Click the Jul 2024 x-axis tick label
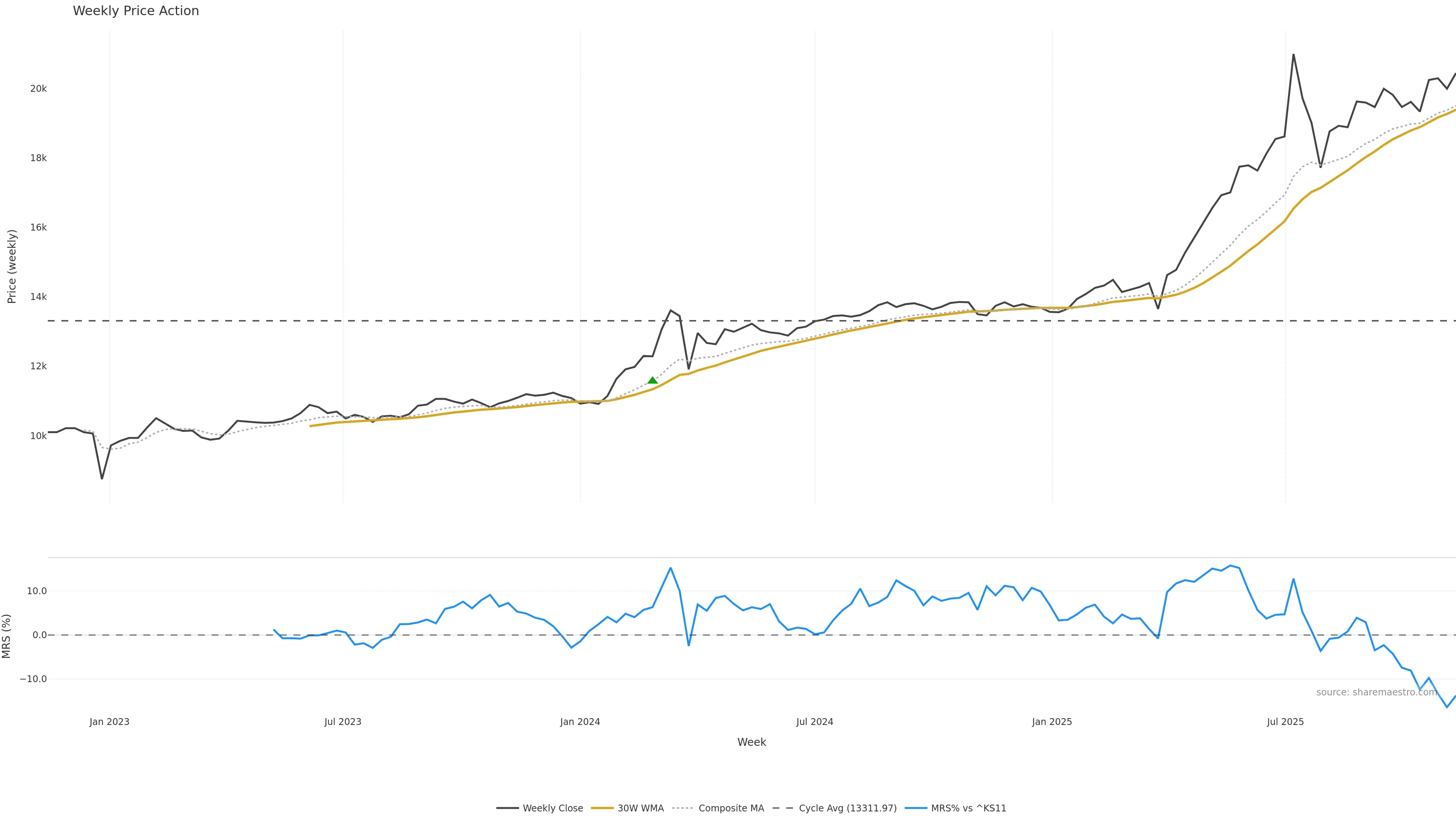The image size is (1456, 819). [814, 722]
